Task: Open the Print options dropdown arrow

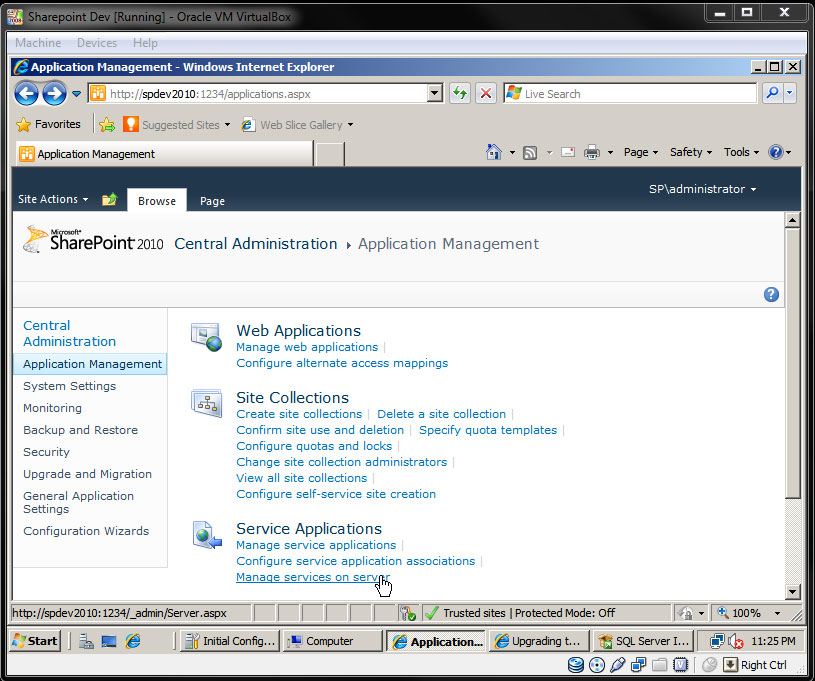Action: click(x=610, y=152)
